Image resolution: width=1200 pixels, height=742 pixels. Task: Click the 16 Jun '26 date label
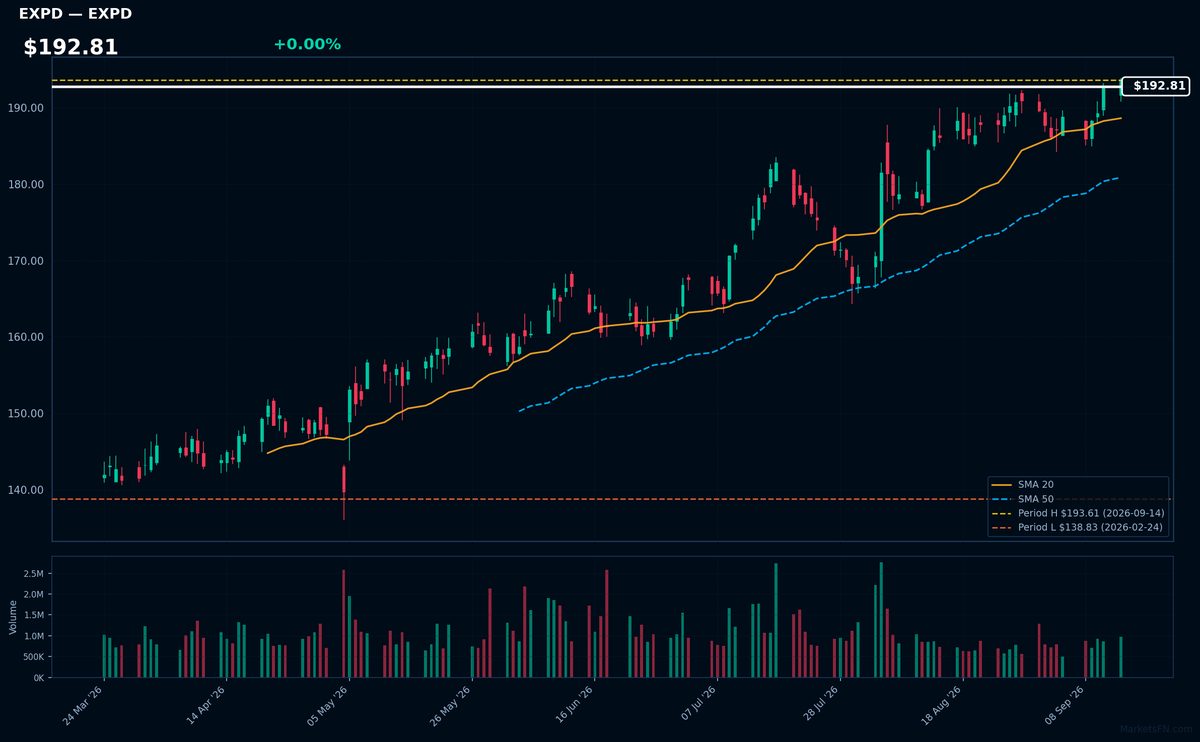572,705
